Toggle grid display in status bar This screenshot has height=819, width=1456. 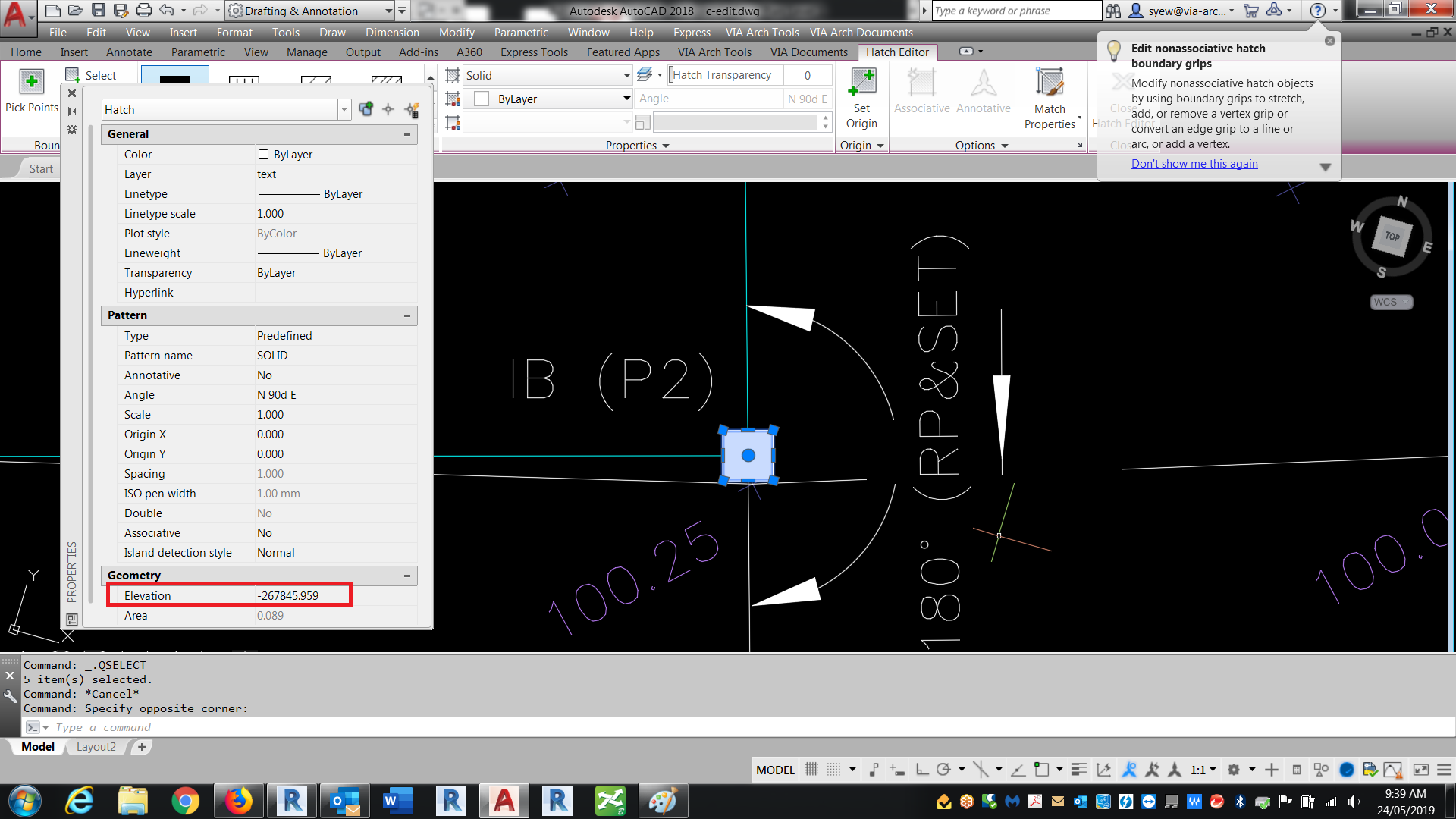[811, 770]
